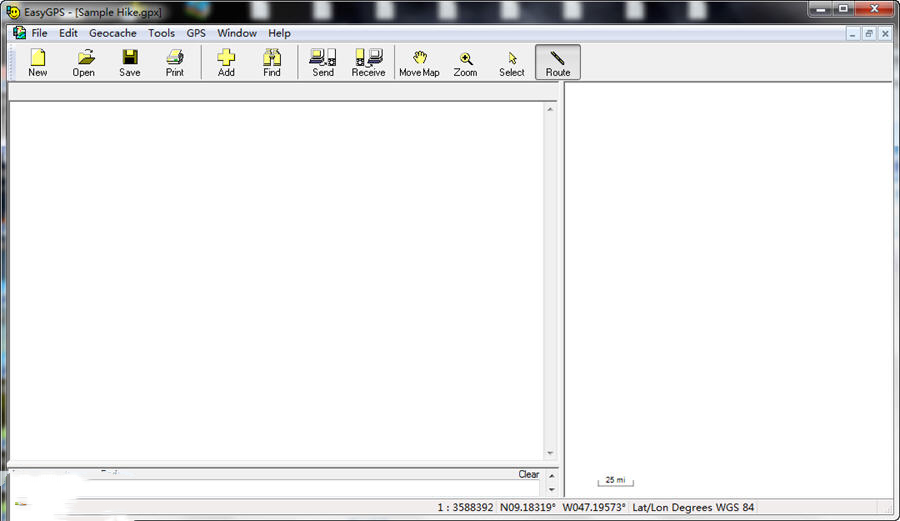
Task: Minimize the EasyGPS application window
Action: click(x=821, y=9)
